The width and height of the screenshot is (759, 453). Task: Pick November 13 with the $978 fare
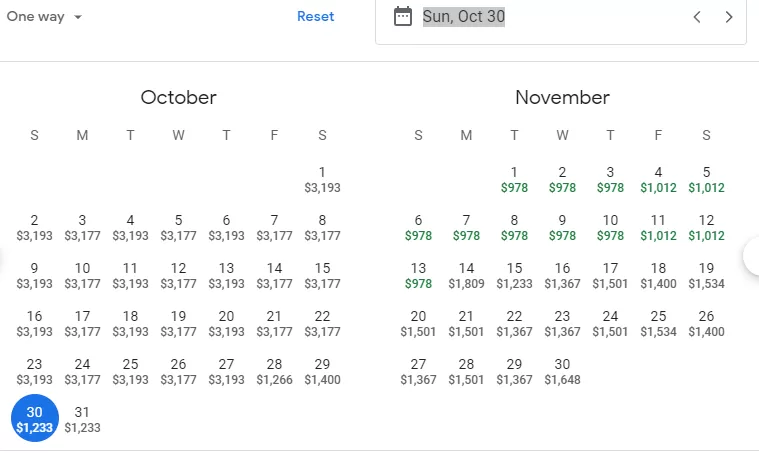(x=418, y=275)
